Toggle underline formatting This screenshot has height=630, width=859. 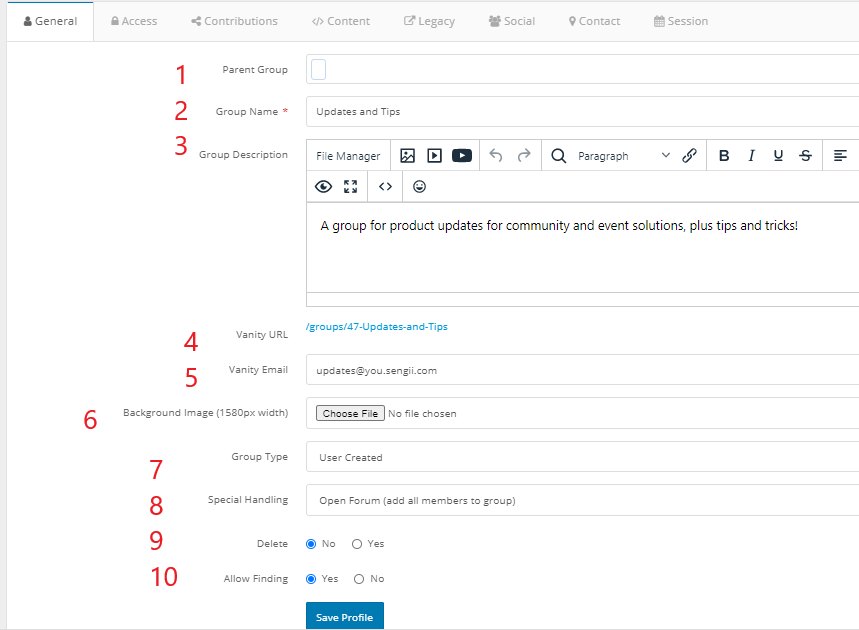point(778,156)
